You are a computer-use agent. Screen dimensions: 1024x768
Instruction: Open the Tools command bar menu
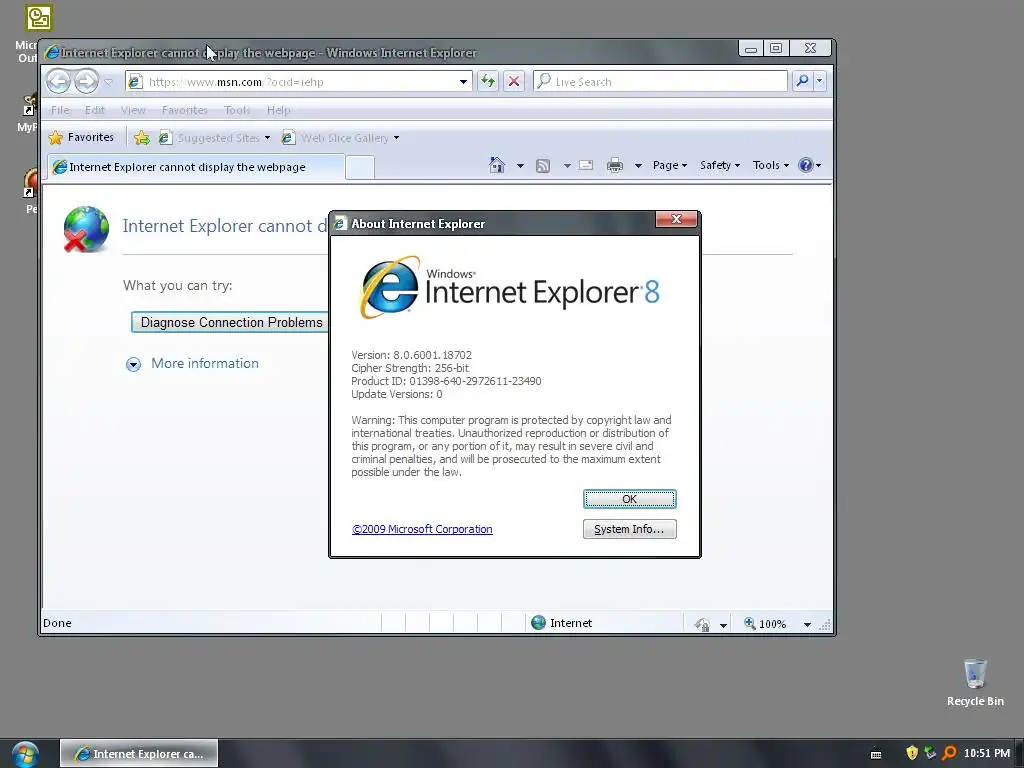click(x=771, y=165)
